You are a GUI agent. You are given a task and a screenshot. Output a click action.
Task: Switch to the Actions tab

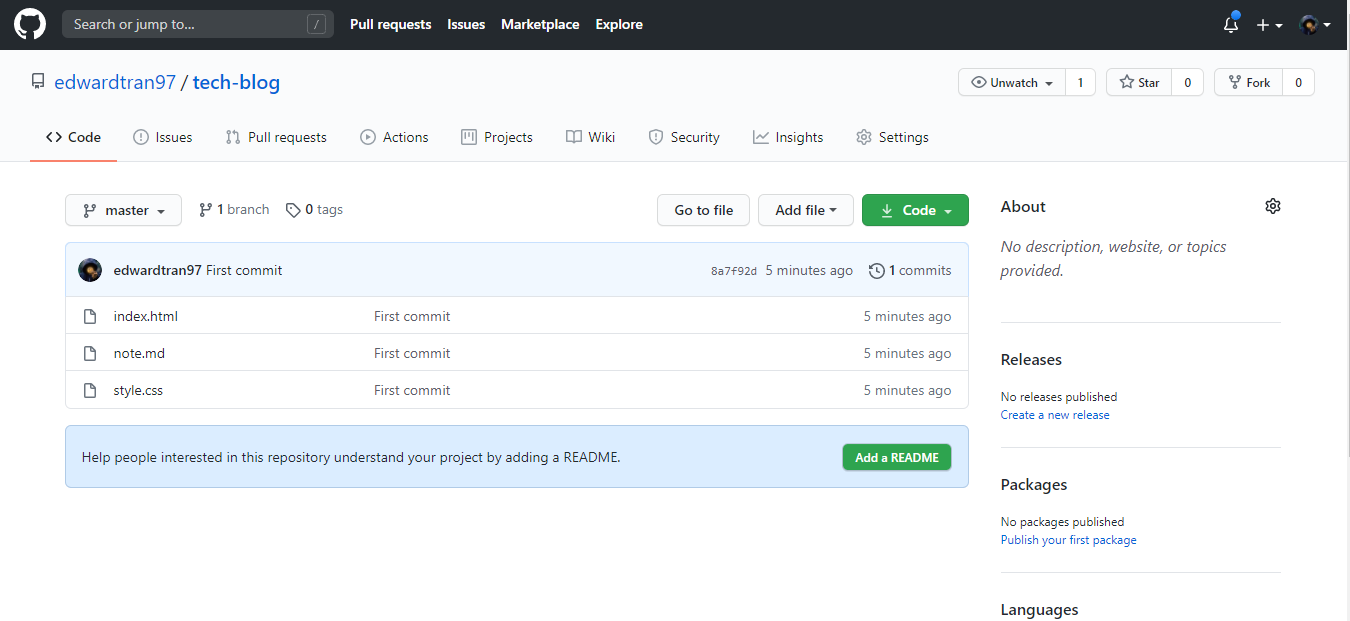pyautogui.click(x=394, y=137)
